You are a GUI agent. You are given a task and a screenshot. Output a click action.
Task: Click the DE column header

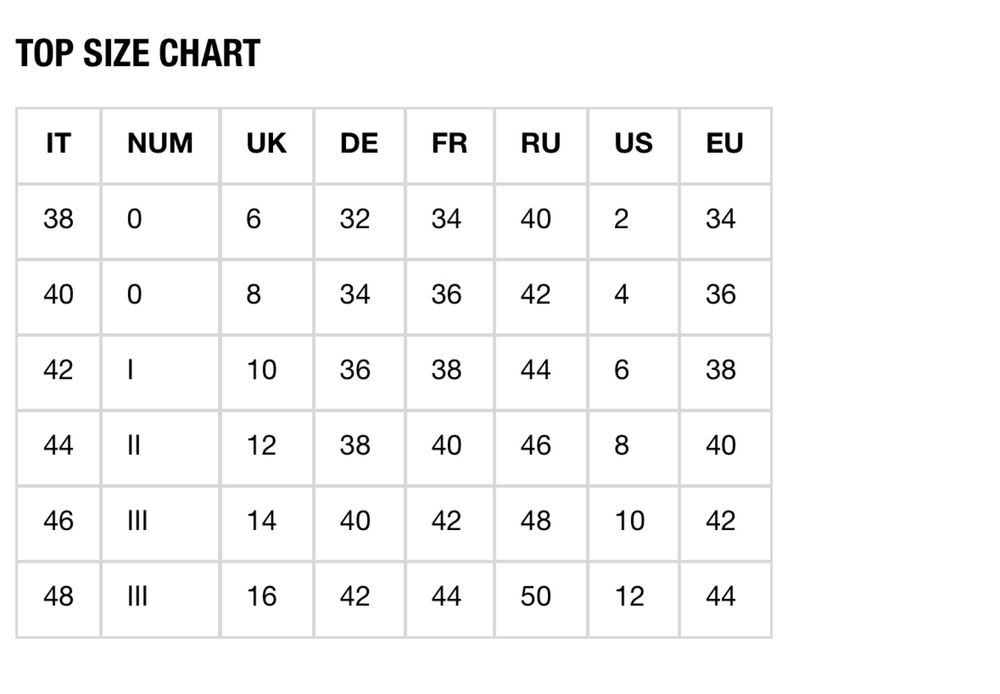[360, 146]
